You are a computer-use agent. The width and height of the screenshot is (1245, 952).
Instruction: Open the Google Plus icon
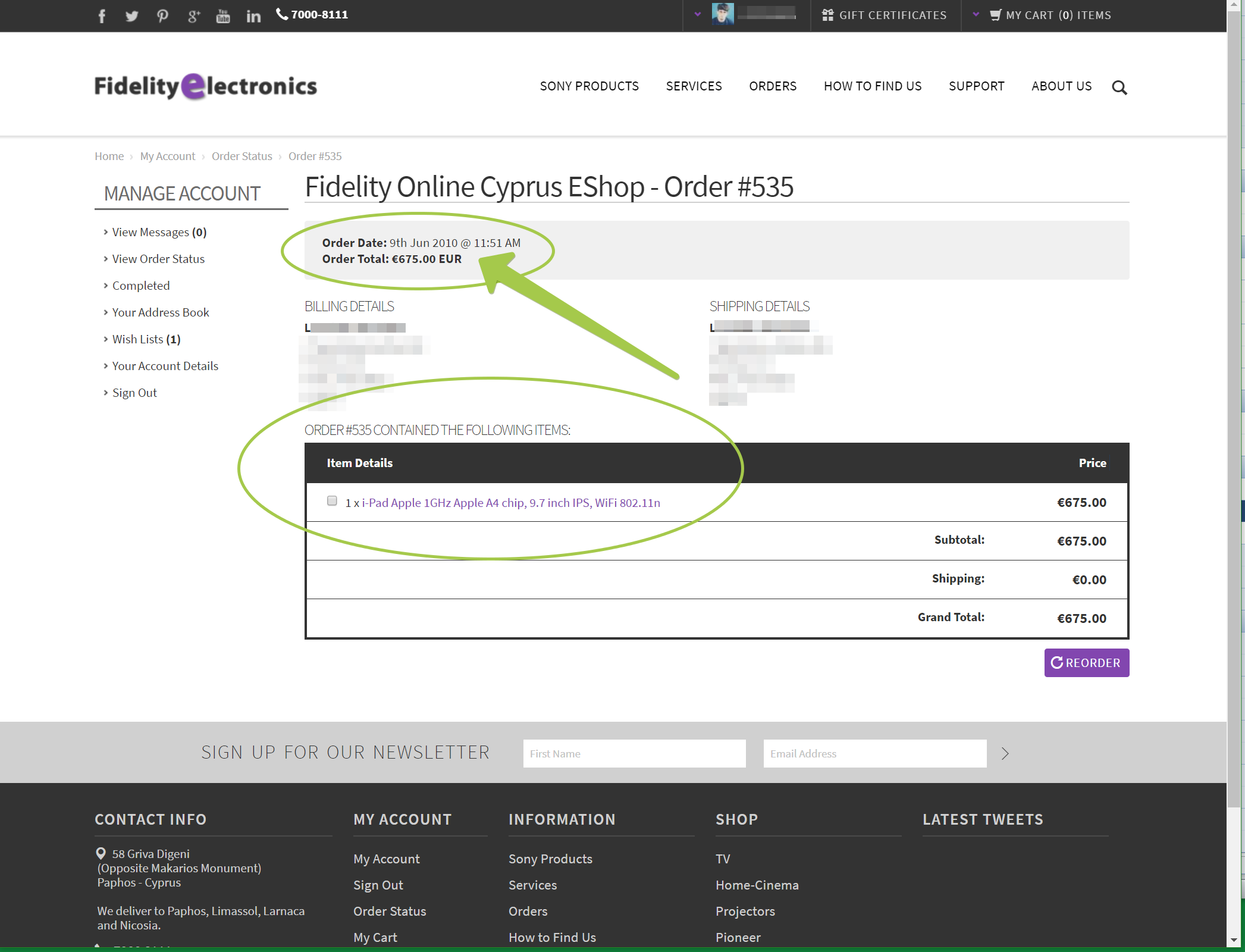(x=193, y=16)
